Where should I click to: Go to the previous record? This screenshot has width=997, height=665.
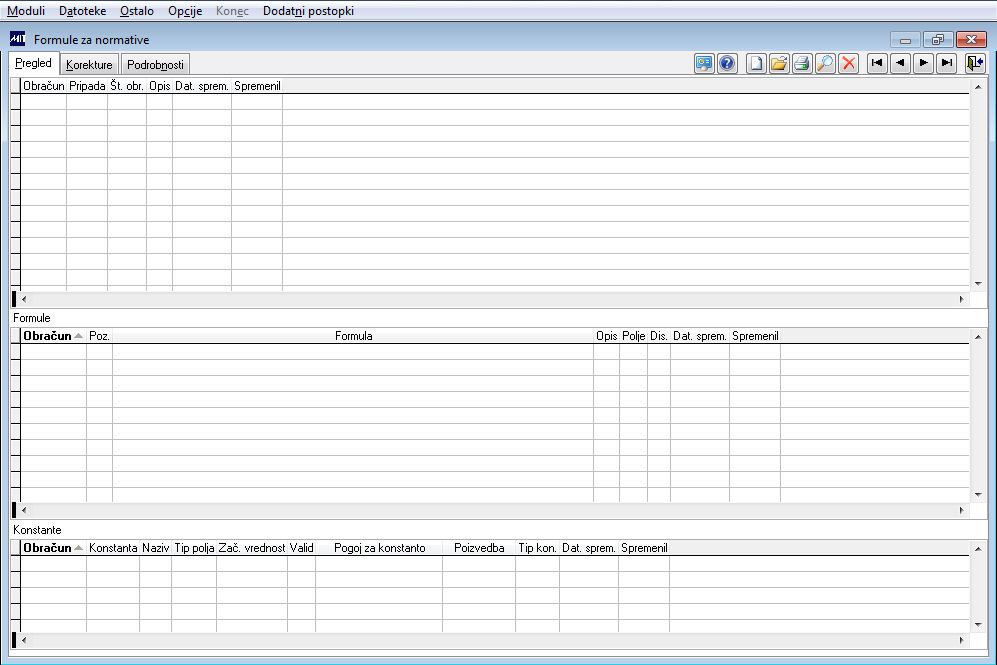coord(900,63)
